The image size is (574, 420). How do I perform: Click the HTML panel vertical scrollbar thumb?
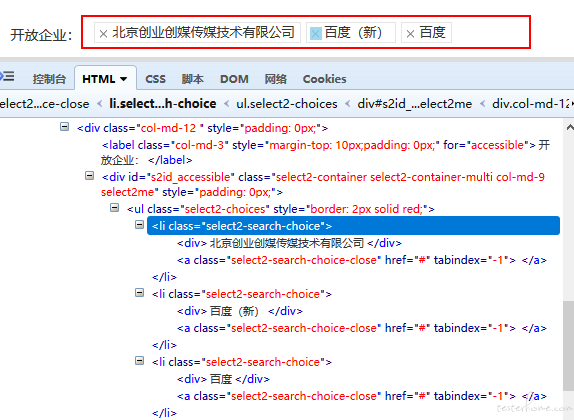[x=569, y=346]
